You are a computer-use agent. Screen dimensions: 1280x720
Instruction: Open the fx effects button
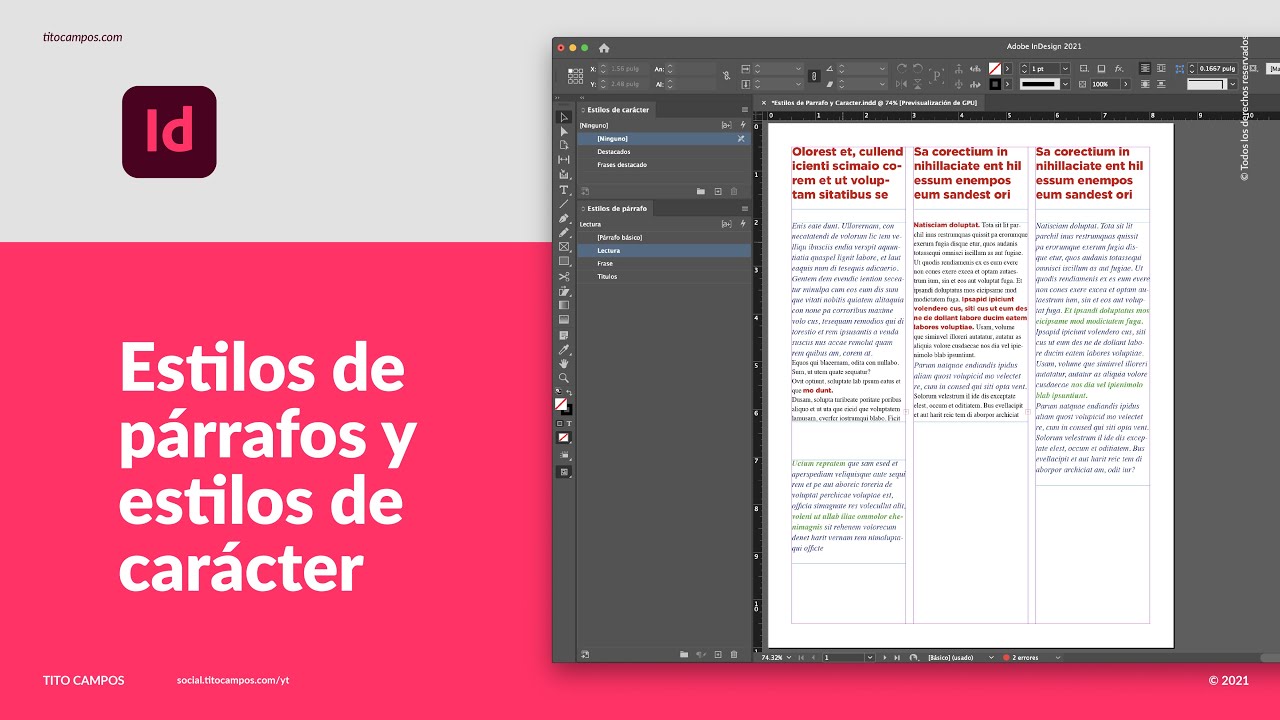pos(1118,69)
